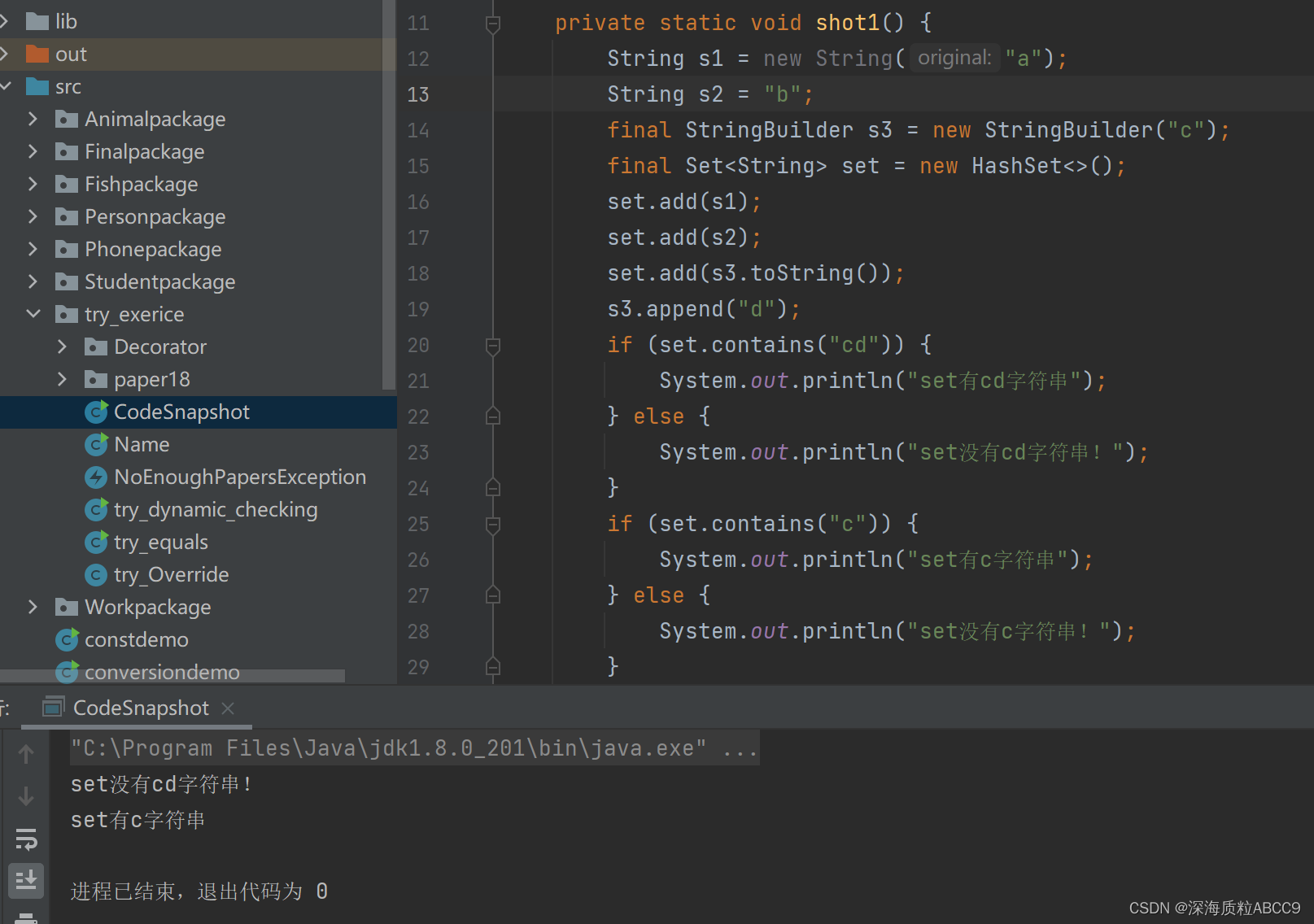Select the lib folder icon
1314x924 pixels.
pyautogui.click(x=37, y=21)
